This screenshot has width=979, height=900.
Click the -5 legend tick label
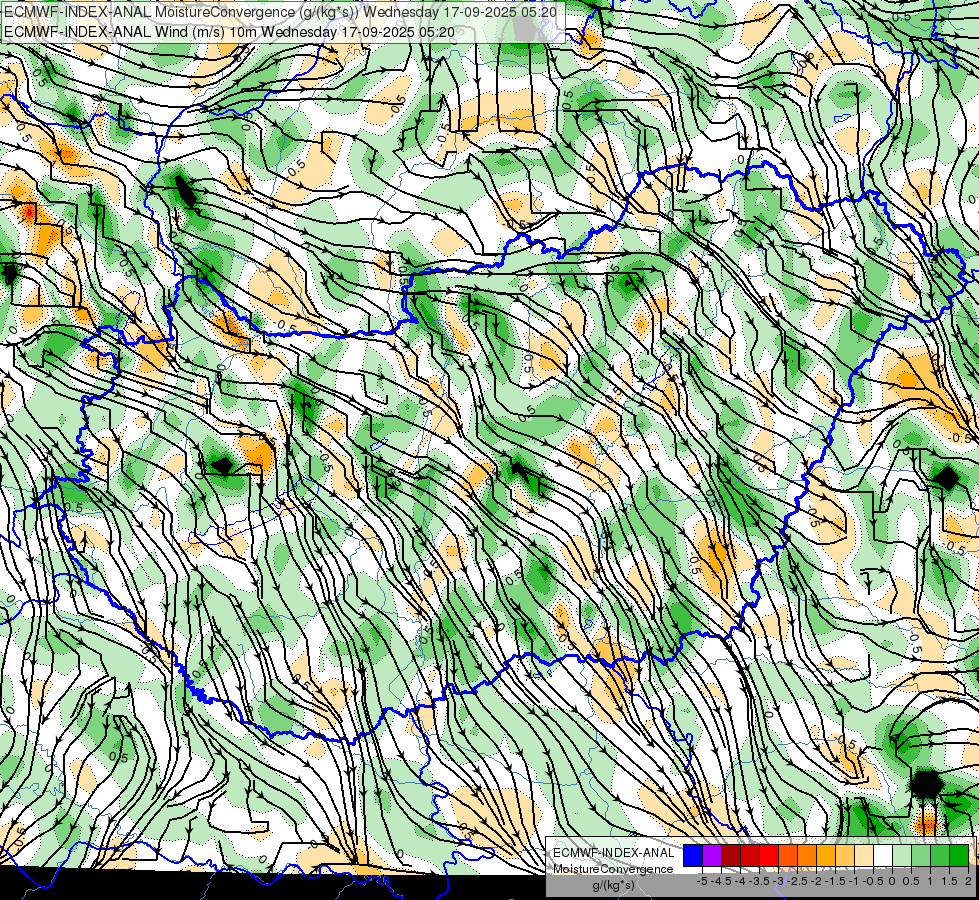702,881
